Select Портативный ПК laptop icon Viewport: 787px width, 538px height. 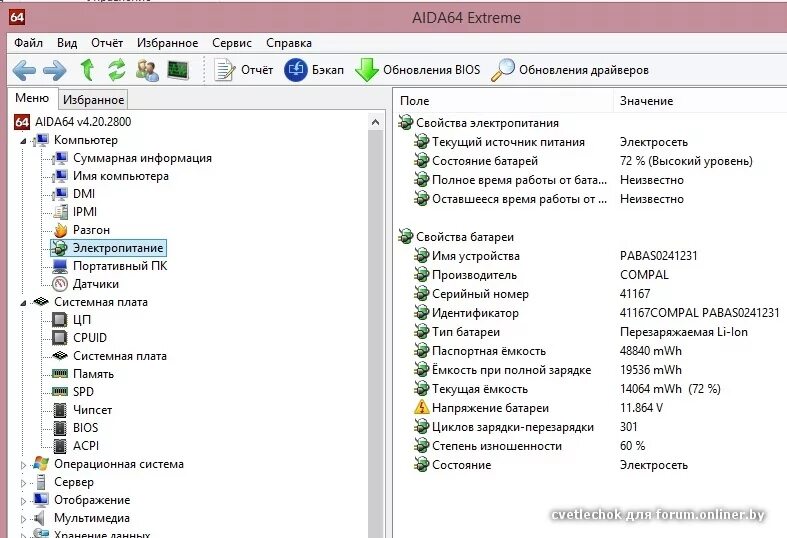tap(60, 266)
